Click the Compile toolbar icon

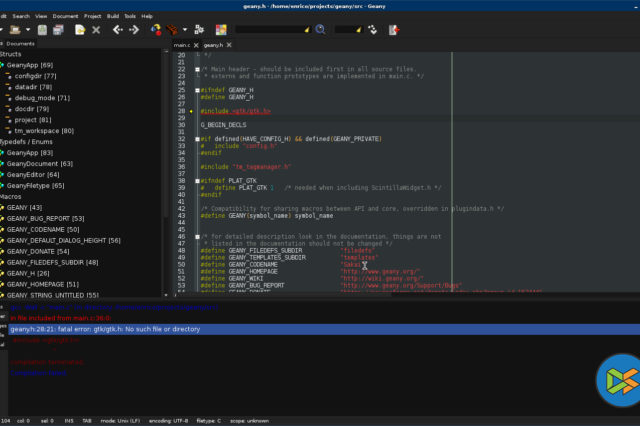tap(157, 30)
